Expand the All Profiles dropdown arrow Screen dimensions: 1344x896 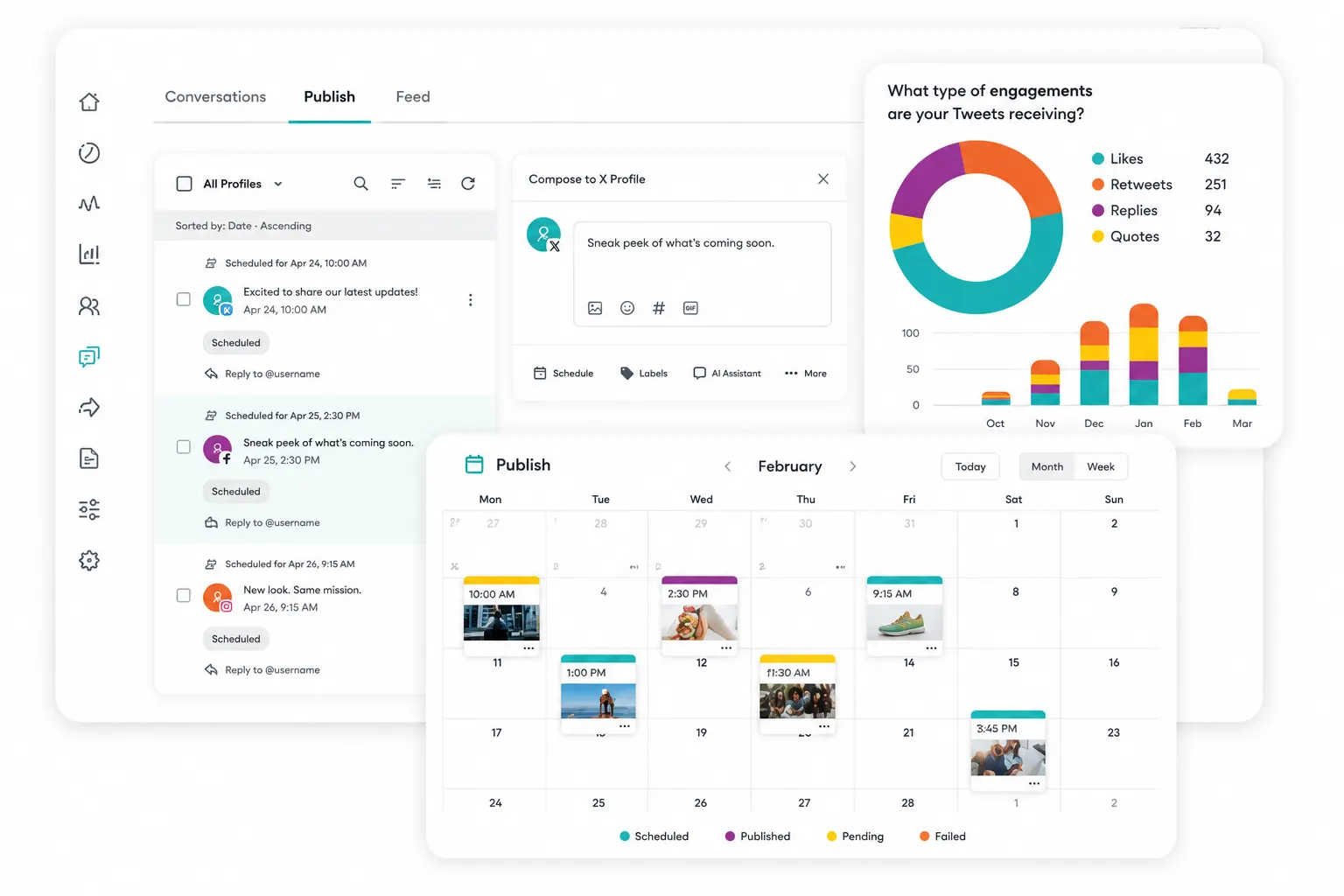point(278,184)
